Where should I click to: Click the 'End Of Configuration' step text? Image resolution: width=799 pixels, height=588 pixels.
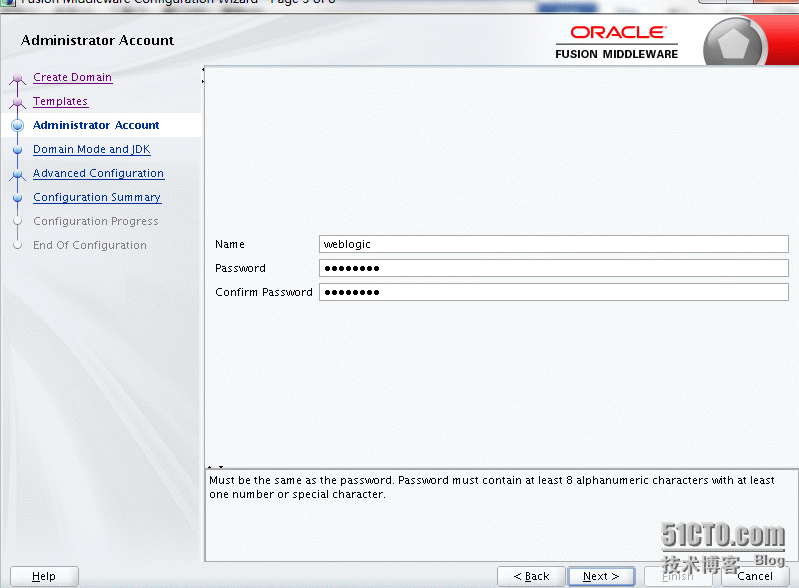point(90,245)
